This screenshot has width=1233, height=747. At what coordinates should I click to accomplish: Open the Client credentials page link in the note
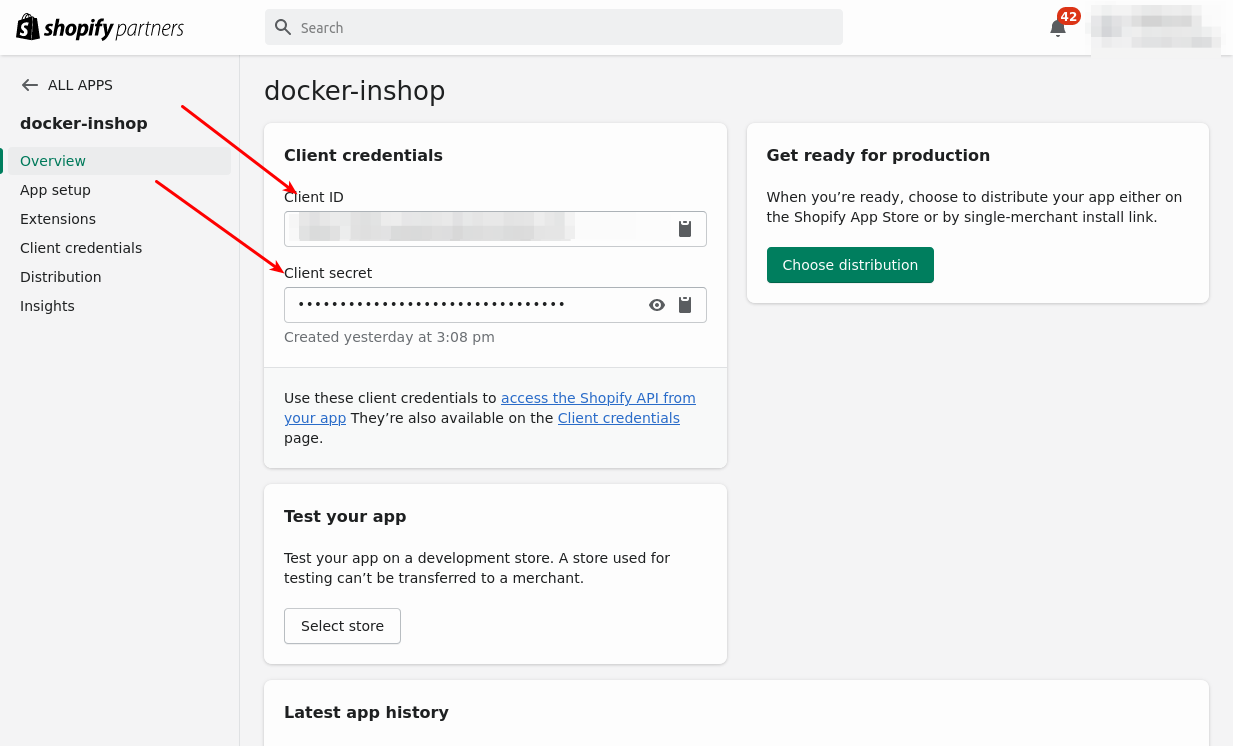point(619,418)
